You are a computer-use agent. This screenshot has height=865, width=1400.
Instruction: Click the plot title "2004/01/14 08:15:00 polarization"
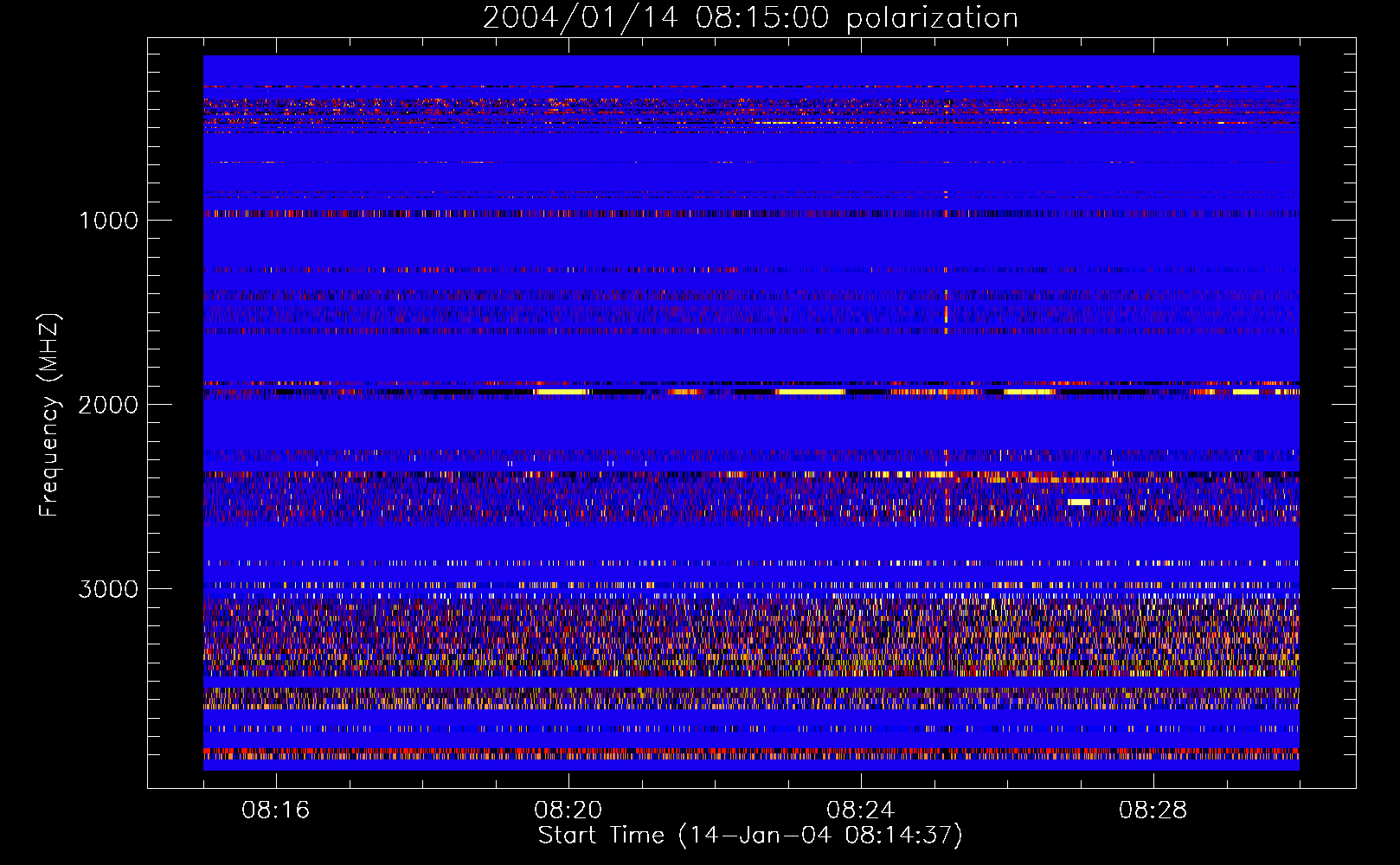(750, 18)
